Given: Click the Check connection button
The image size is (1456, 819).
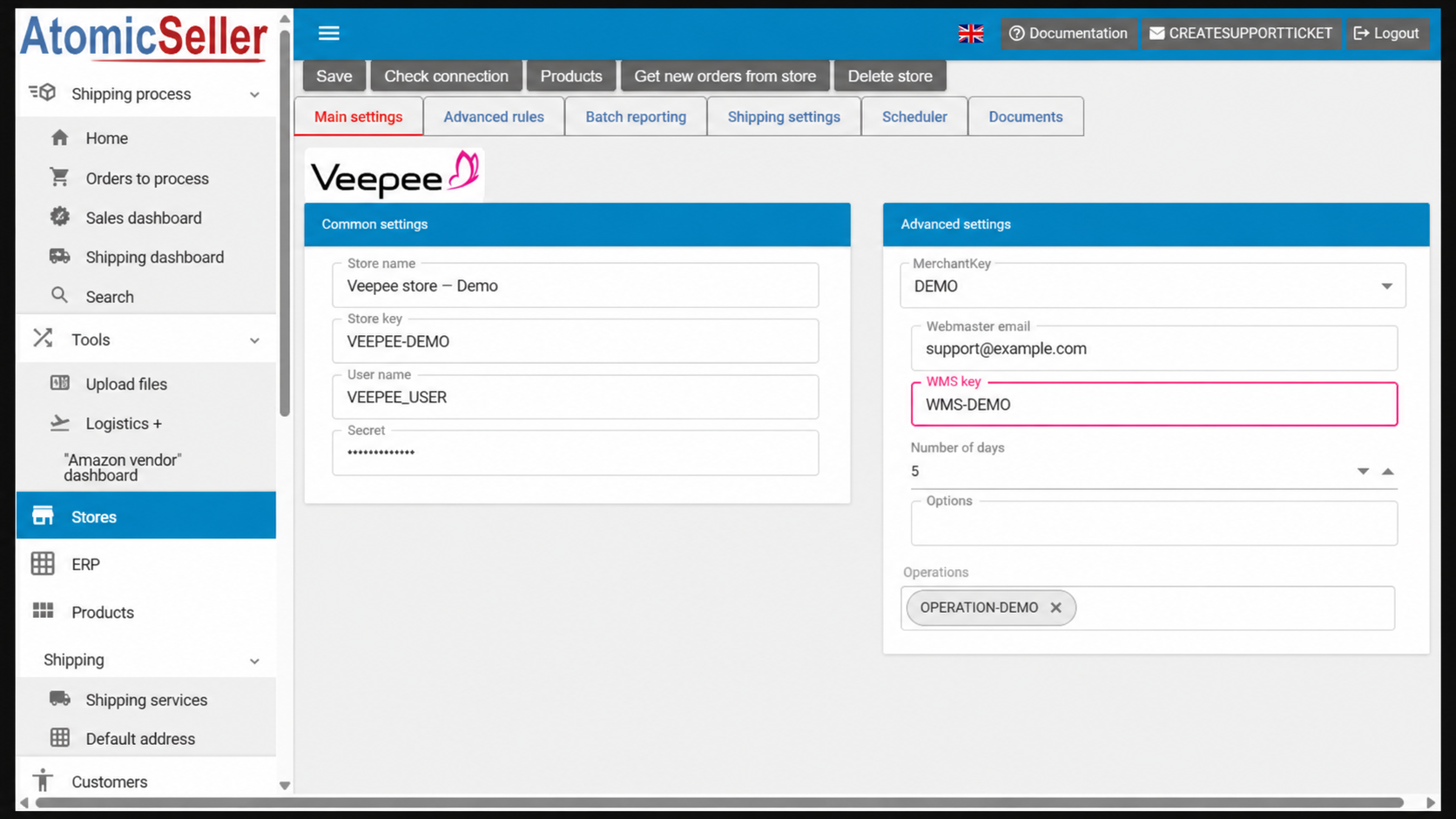Looking at the screenshot, I should pos(446,76).
